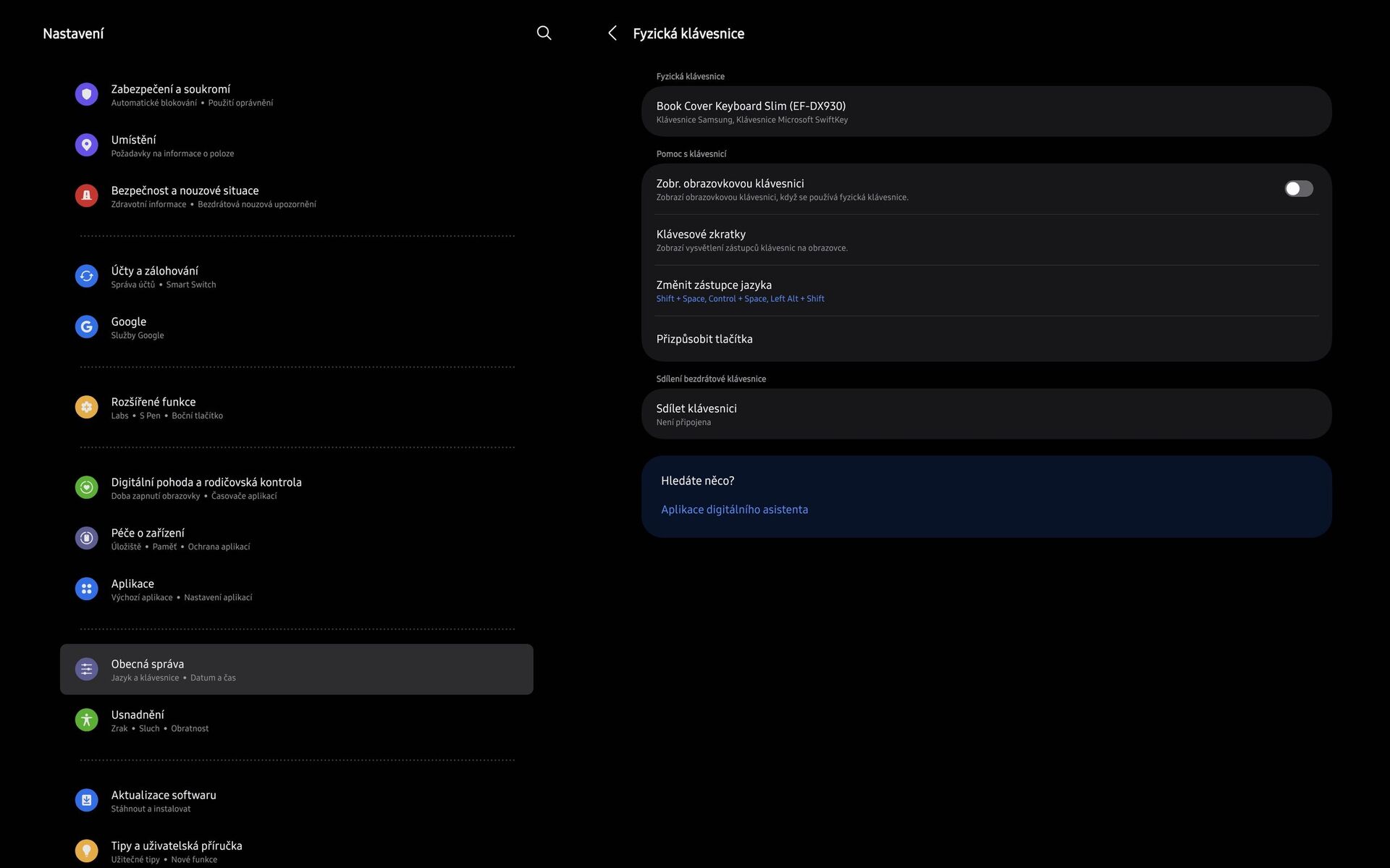Click the red Bezpečnost a nouzové situace icon
This screenshot has width=1390, height=868.
86,196
